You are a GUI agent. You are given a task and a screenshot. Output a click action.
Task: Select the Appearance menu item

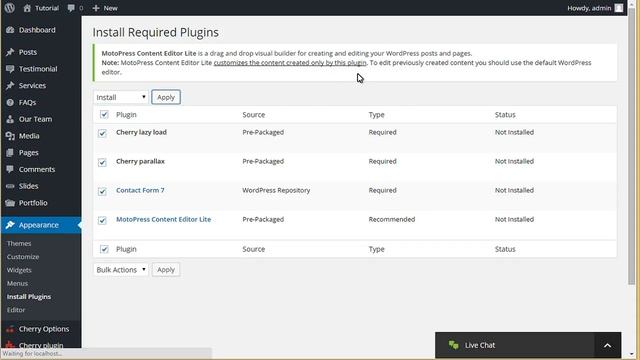(41, 225)
